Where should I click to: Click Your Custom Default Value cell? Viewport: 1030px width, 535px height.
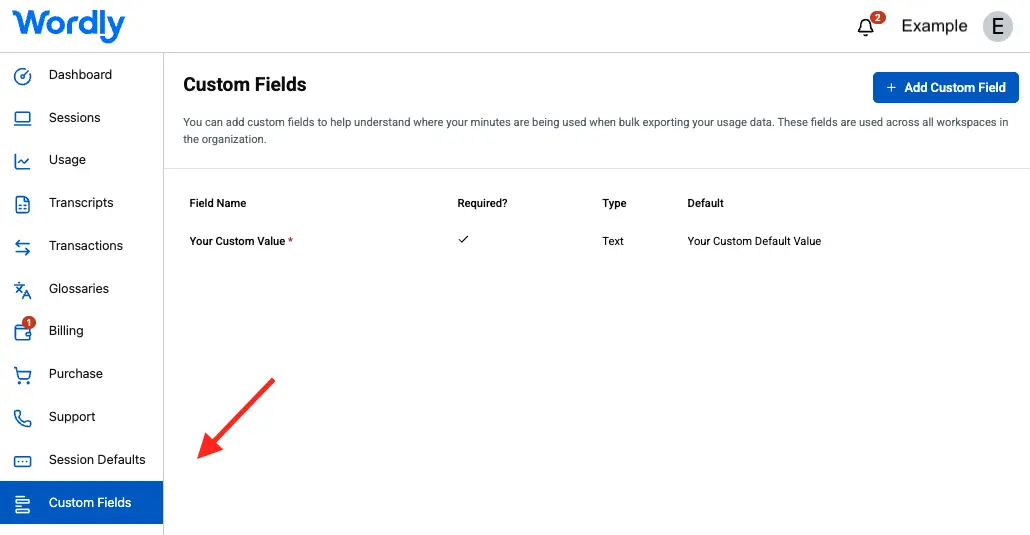(754, 241)
